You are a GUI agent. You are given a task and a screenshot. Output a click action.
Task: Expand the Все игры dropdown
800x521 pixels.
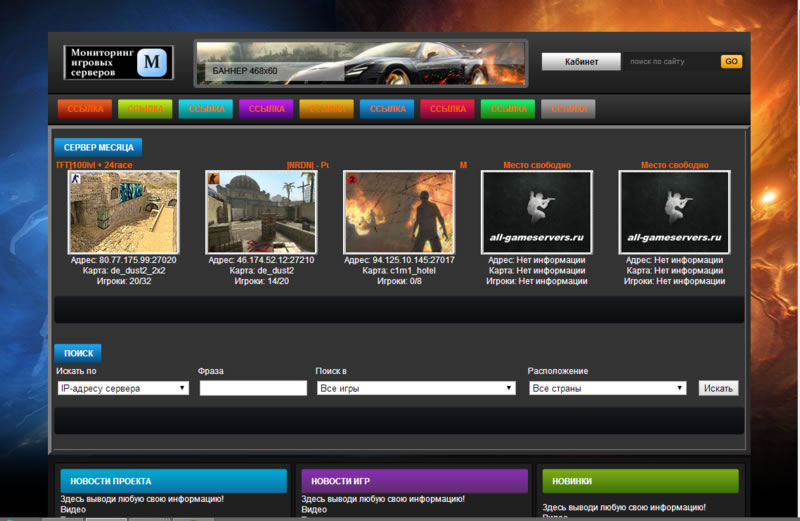pos(416,388)
